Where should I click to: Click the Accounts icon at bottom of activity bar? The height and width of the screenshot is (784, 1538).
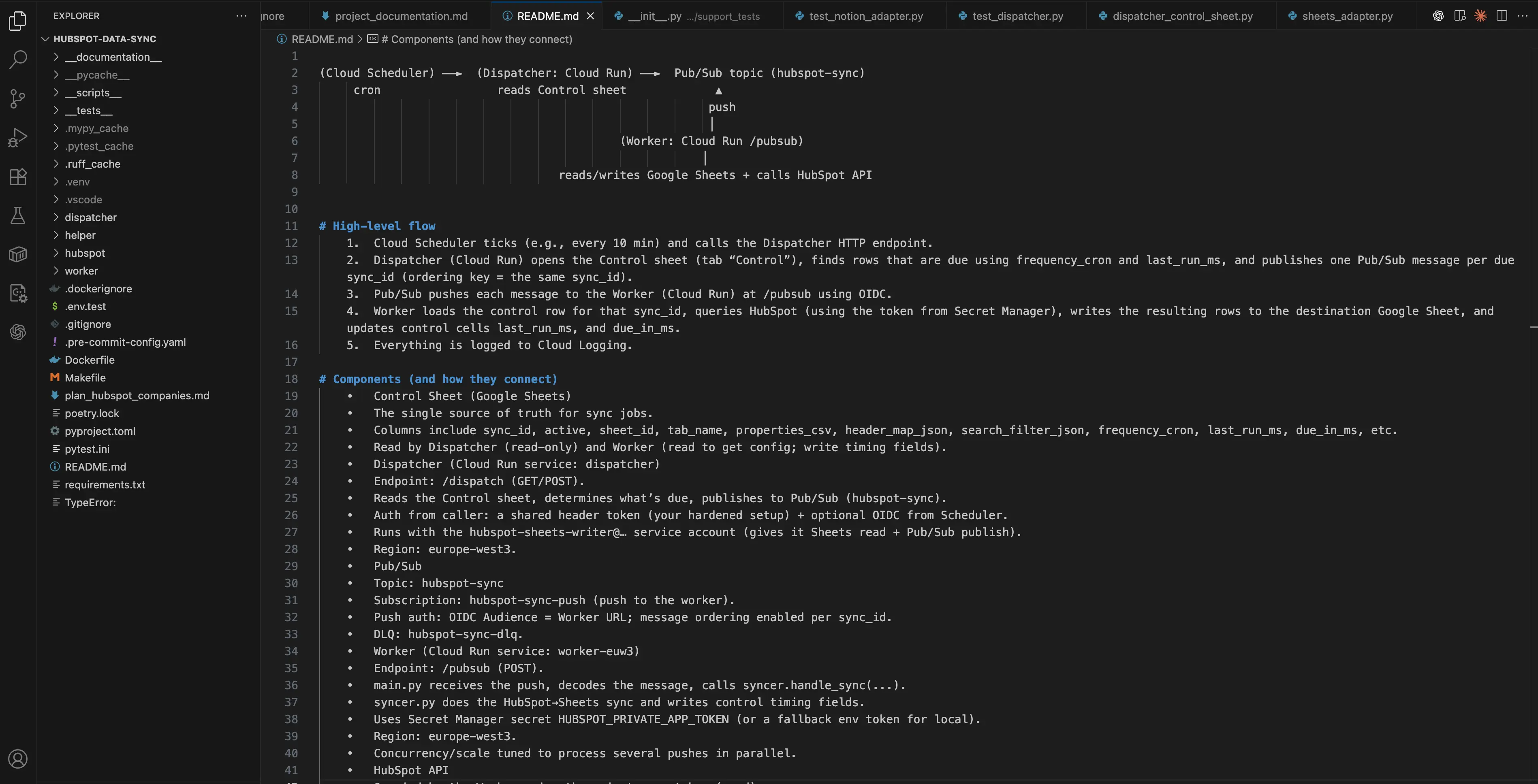tap(18, 758)
